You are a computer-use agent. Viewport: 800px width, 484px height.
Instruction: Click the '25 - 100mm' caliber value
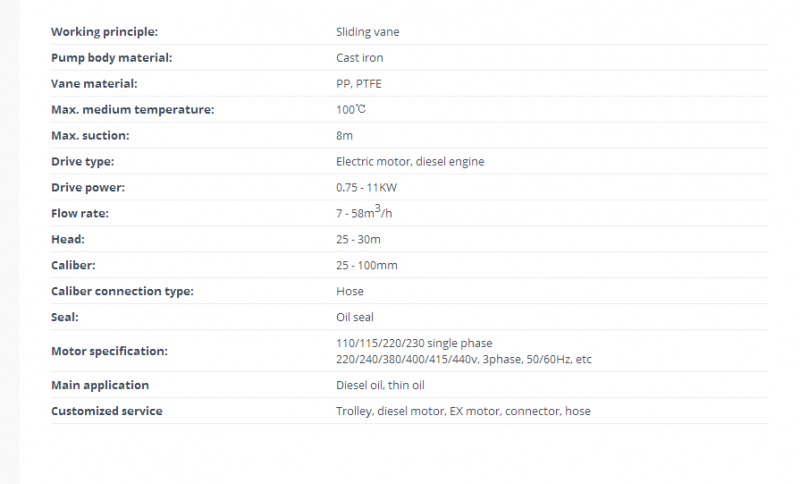(366, 266)
